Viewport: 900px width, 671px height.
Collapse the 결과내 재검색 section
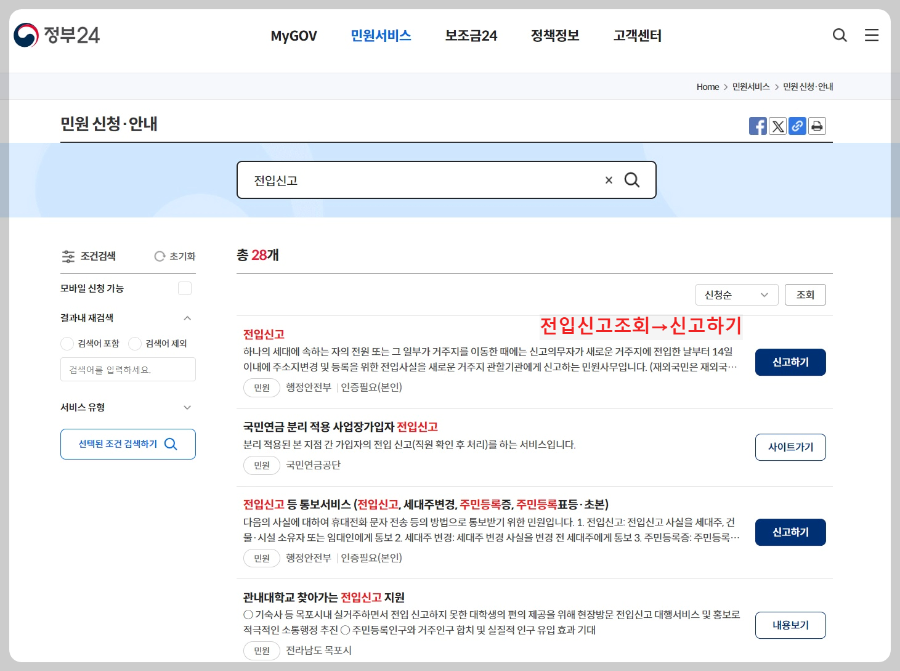186,319
